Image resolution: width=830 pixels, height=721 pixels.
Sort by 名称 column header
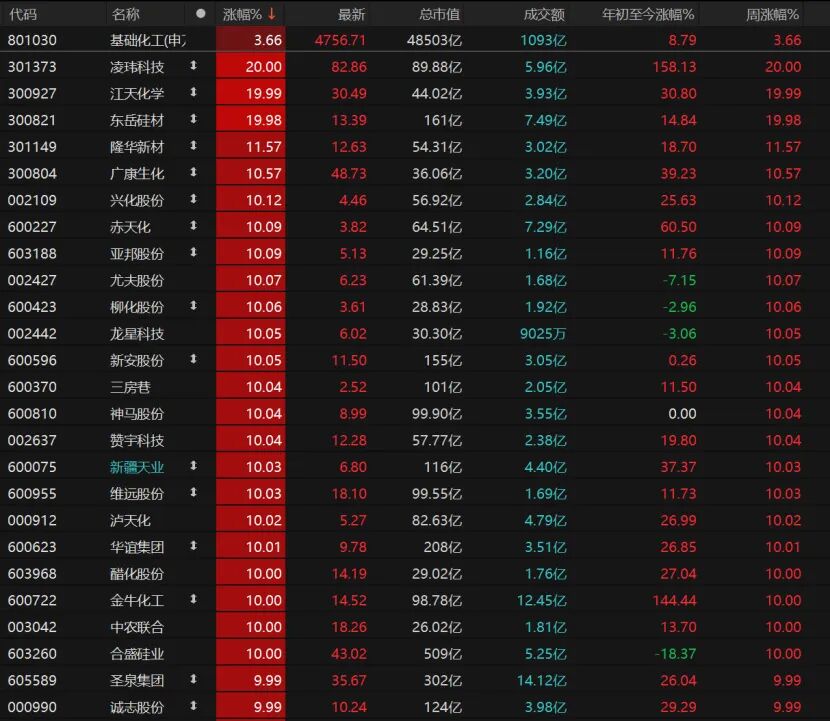tap(125, 14)
